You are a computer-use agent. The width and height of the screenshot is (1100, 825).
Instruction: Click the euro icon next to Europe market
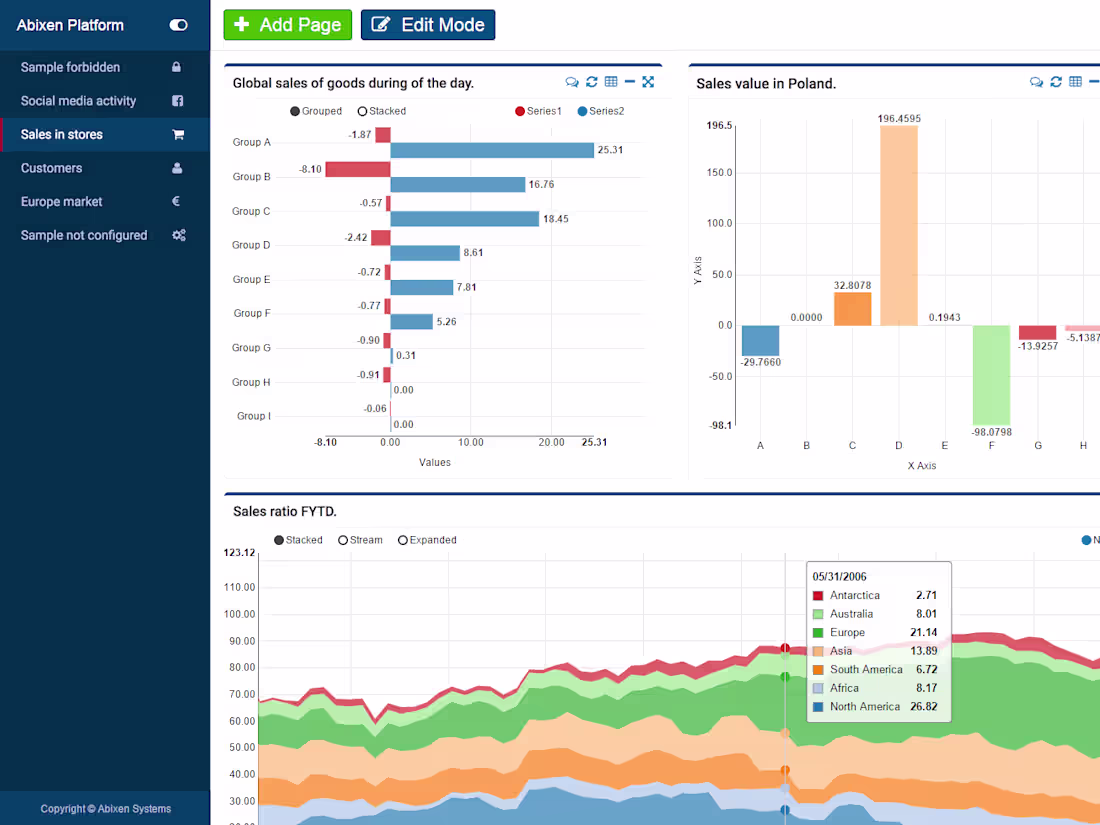tap(180, 201)
